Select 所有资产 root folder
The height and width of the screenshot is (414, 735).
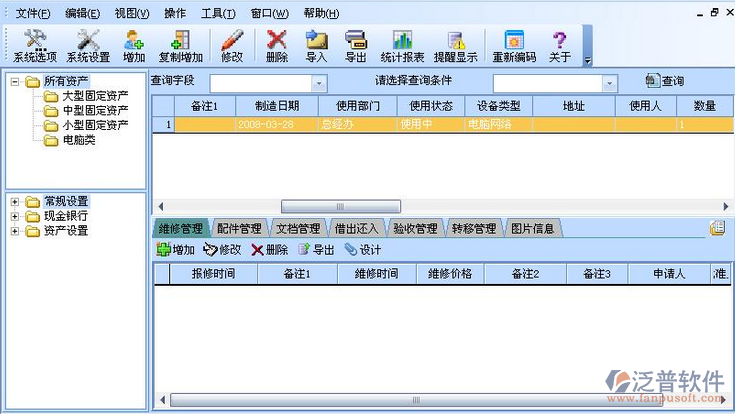(66, 82)
